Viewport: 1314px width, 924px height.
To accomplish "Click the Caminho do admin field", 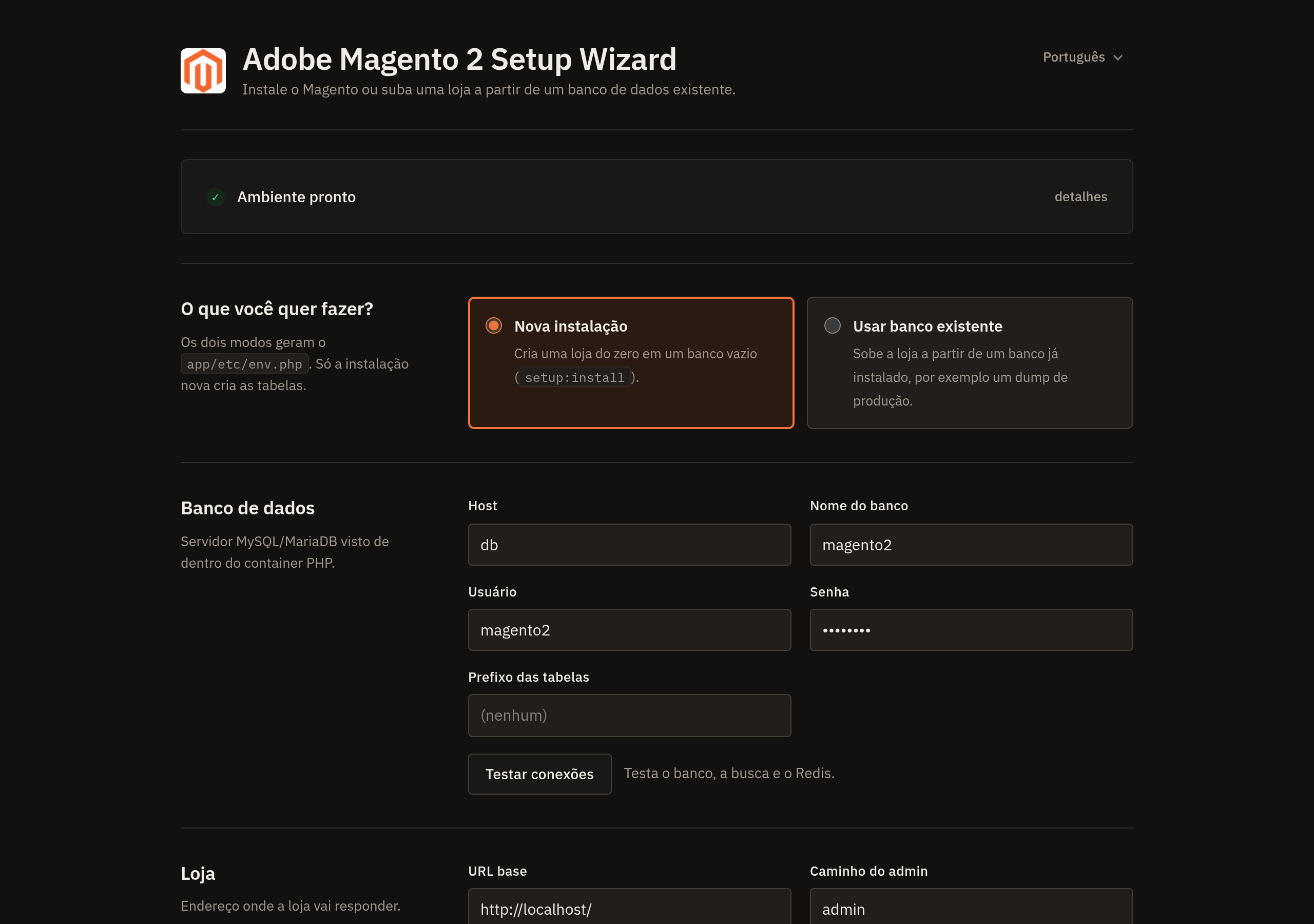I will click(x=971, y=906).
